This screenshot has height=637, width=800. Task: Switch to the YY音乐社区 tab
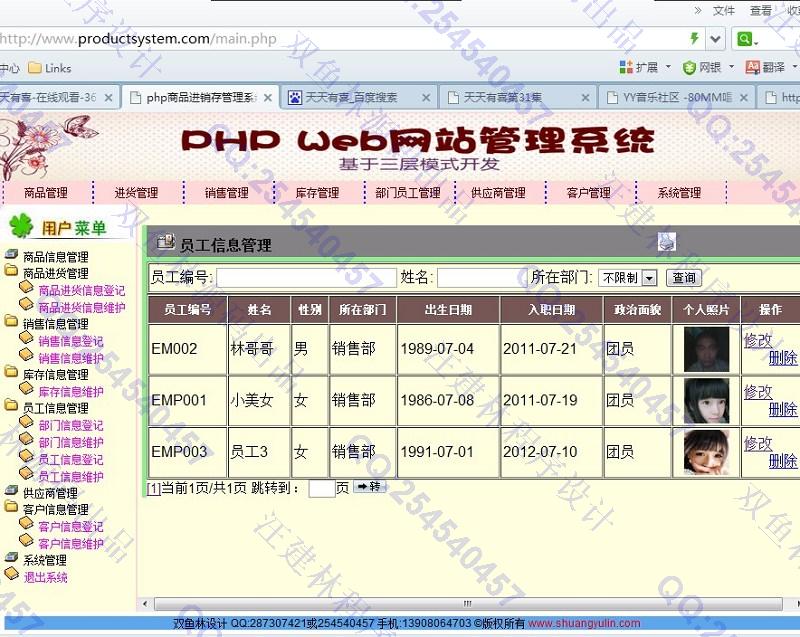tap(677, 97)
